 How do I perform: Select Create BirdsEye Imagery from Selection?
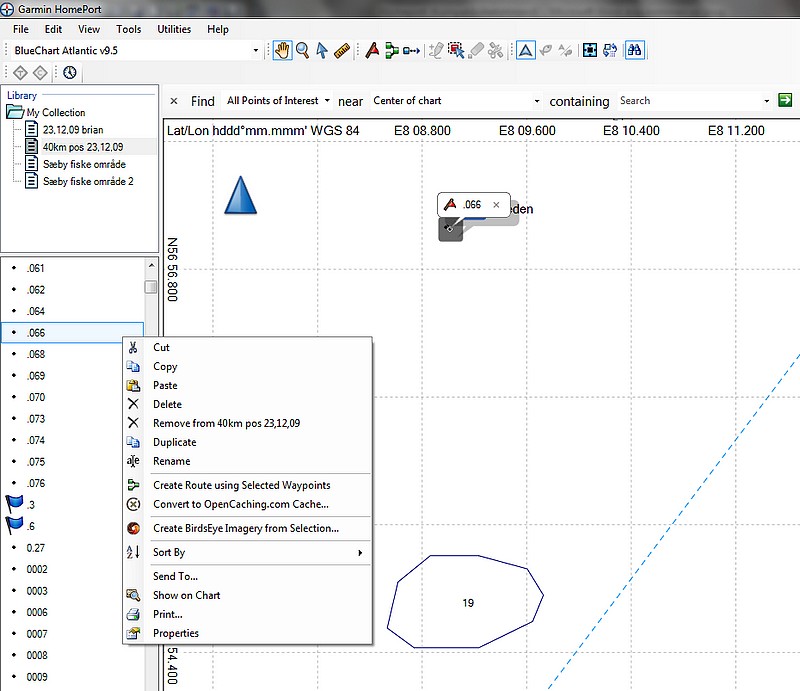pyautogui.click(x=247, y=528)
